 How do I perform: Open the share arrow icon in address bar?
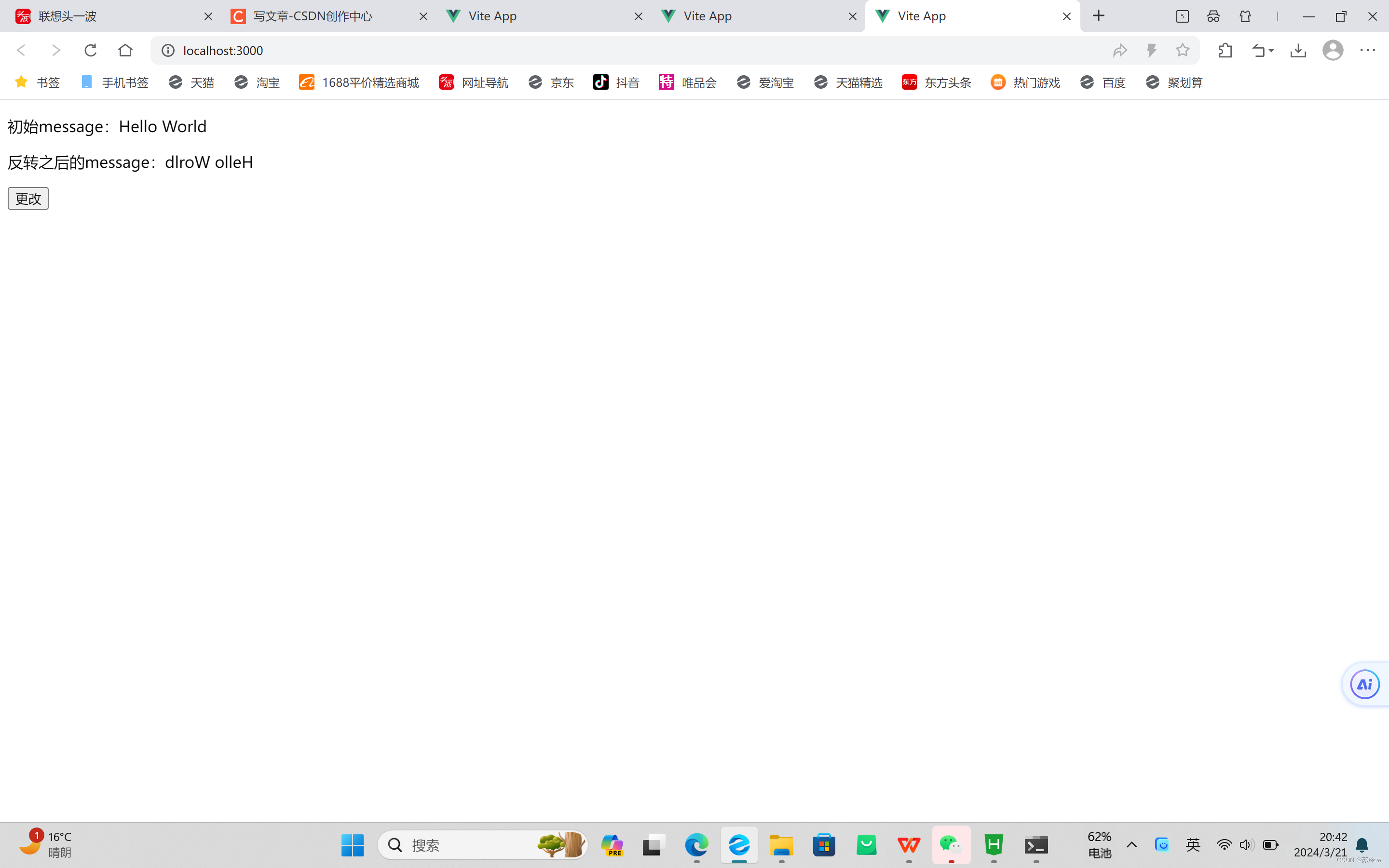(x=1120, y=51)
